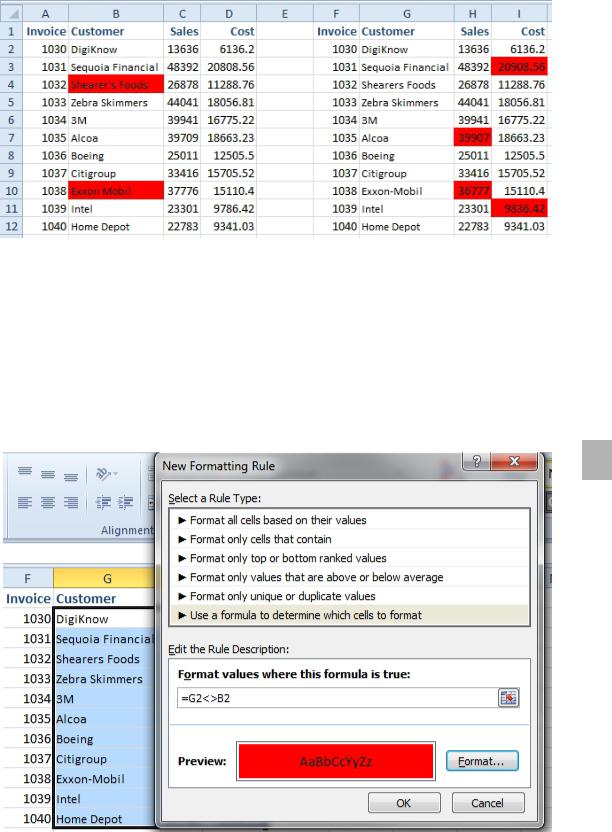The image size is (612, 832).
Task: Open the Orientation dropdown
Action: 106,473
